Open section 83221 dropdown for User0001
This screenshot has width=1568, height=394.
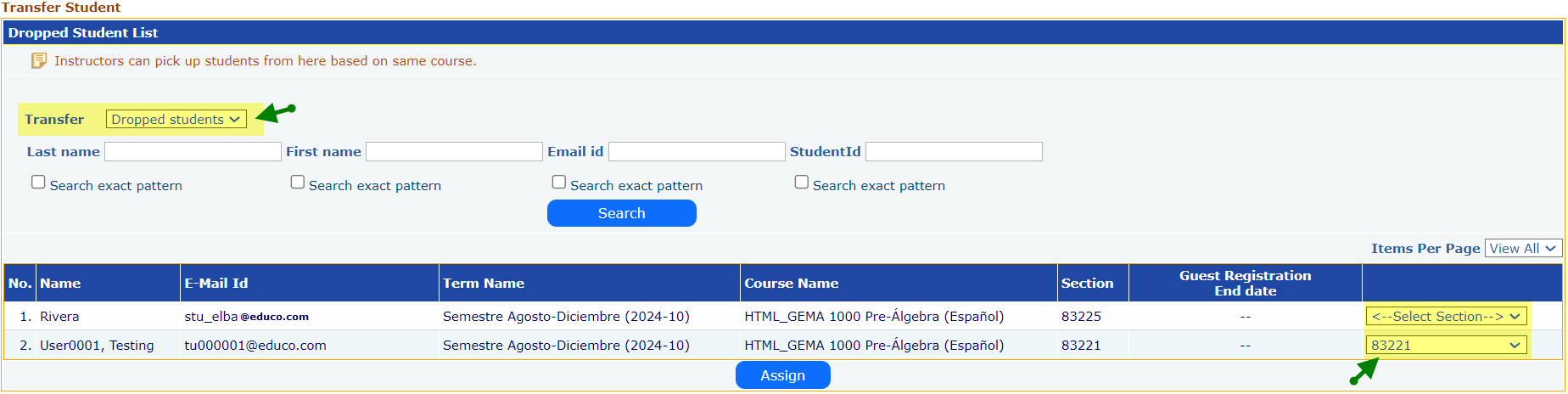pos(1446,346)
